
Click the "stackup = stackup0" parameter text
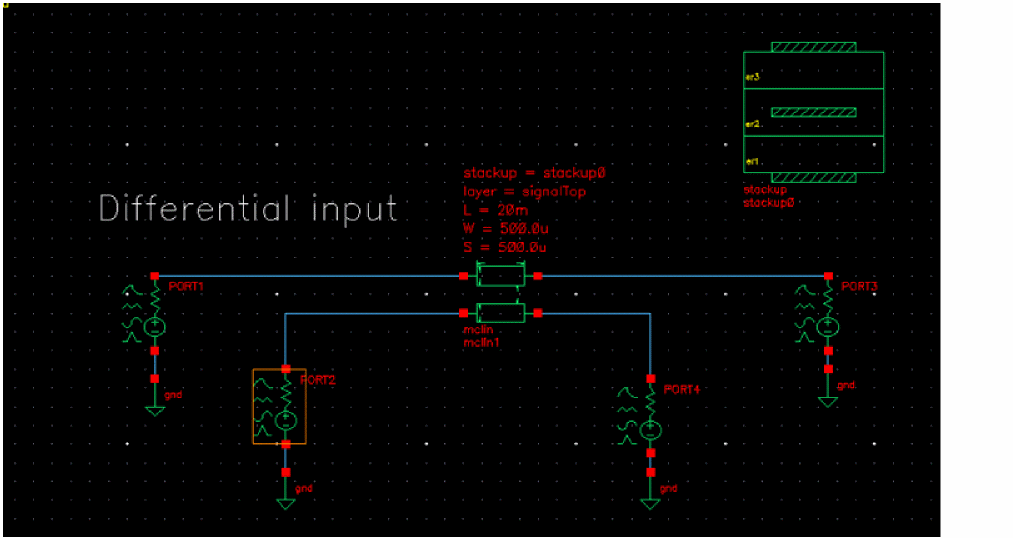(x=534, y=173)
